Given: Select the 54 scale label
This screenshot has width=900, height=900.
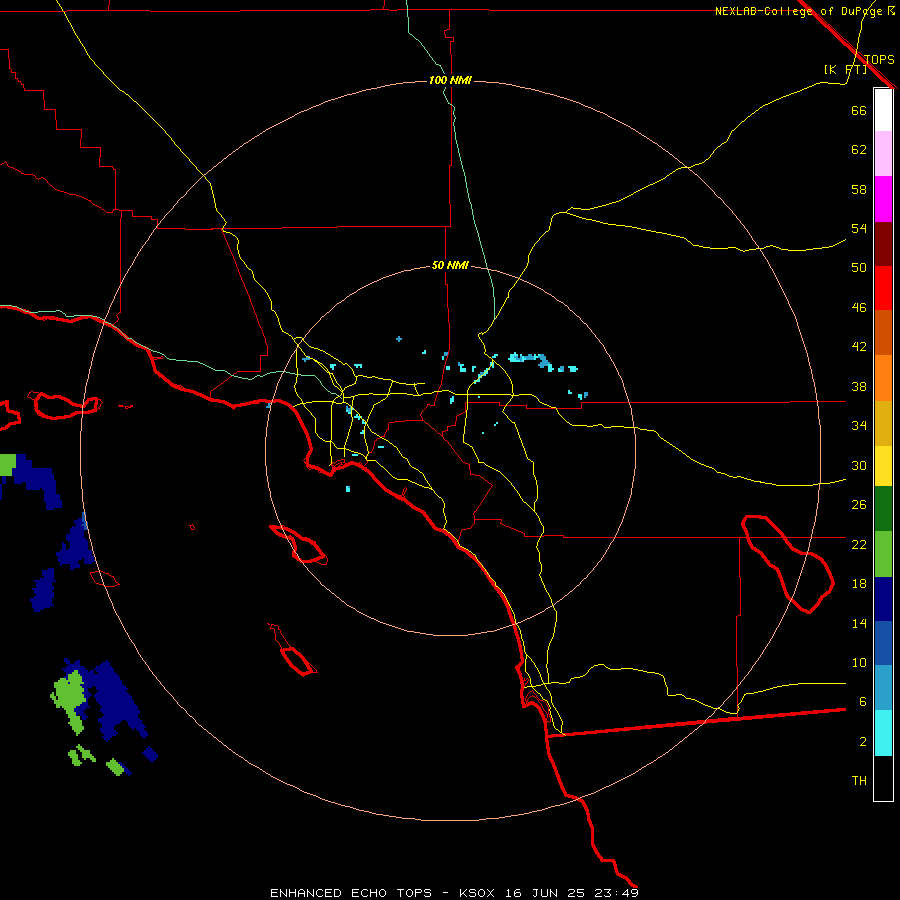Looking at the screenshot, I should coord(859,228).
